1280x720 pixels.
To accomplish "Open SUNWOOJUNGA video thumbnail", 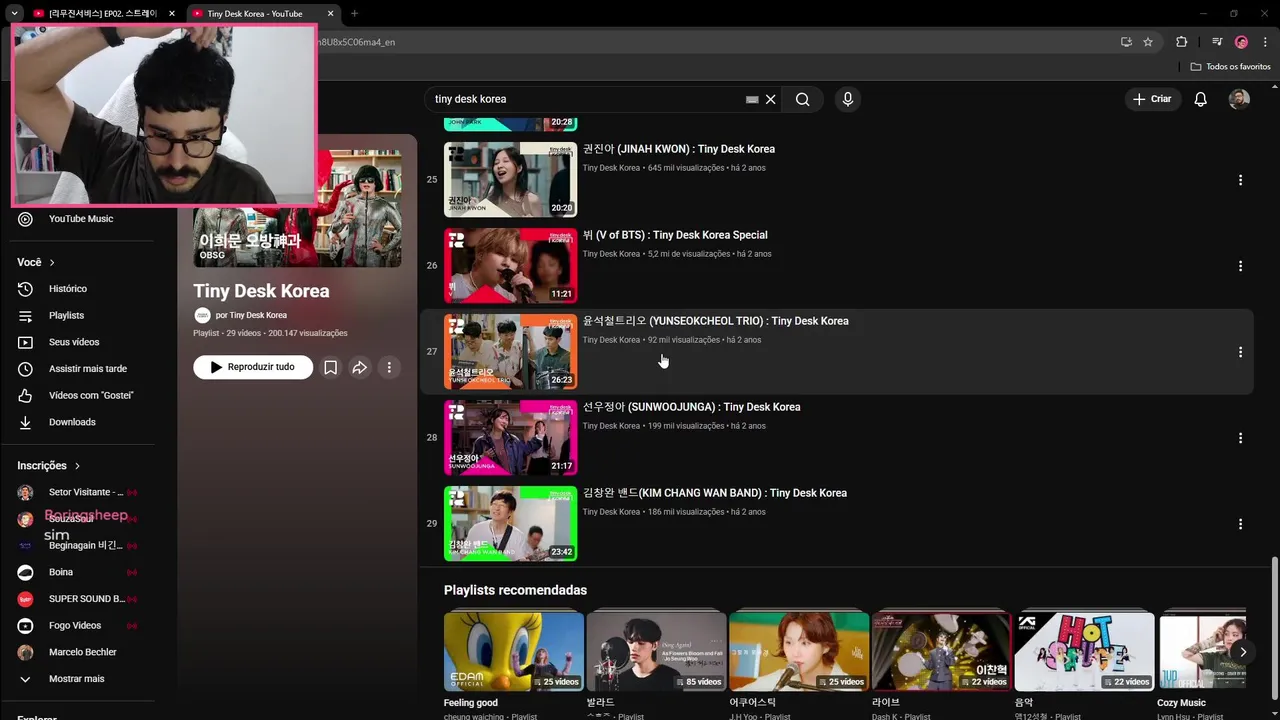I will [x=510, y=438].
